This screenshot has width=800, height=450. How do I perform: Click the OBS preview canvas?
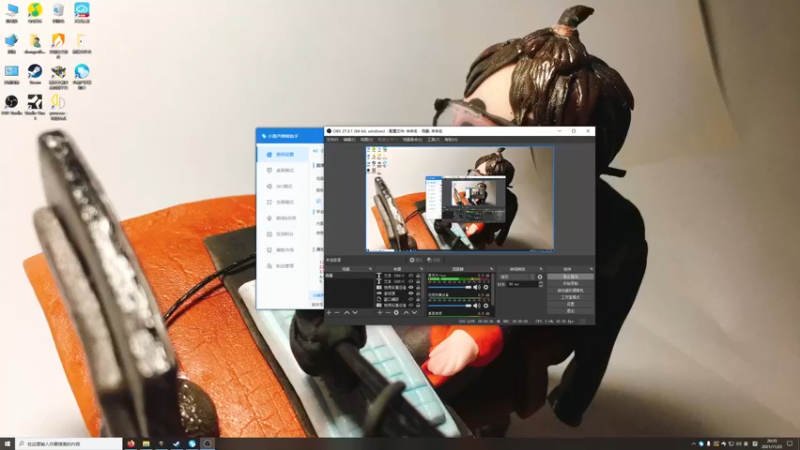point(460,199)
